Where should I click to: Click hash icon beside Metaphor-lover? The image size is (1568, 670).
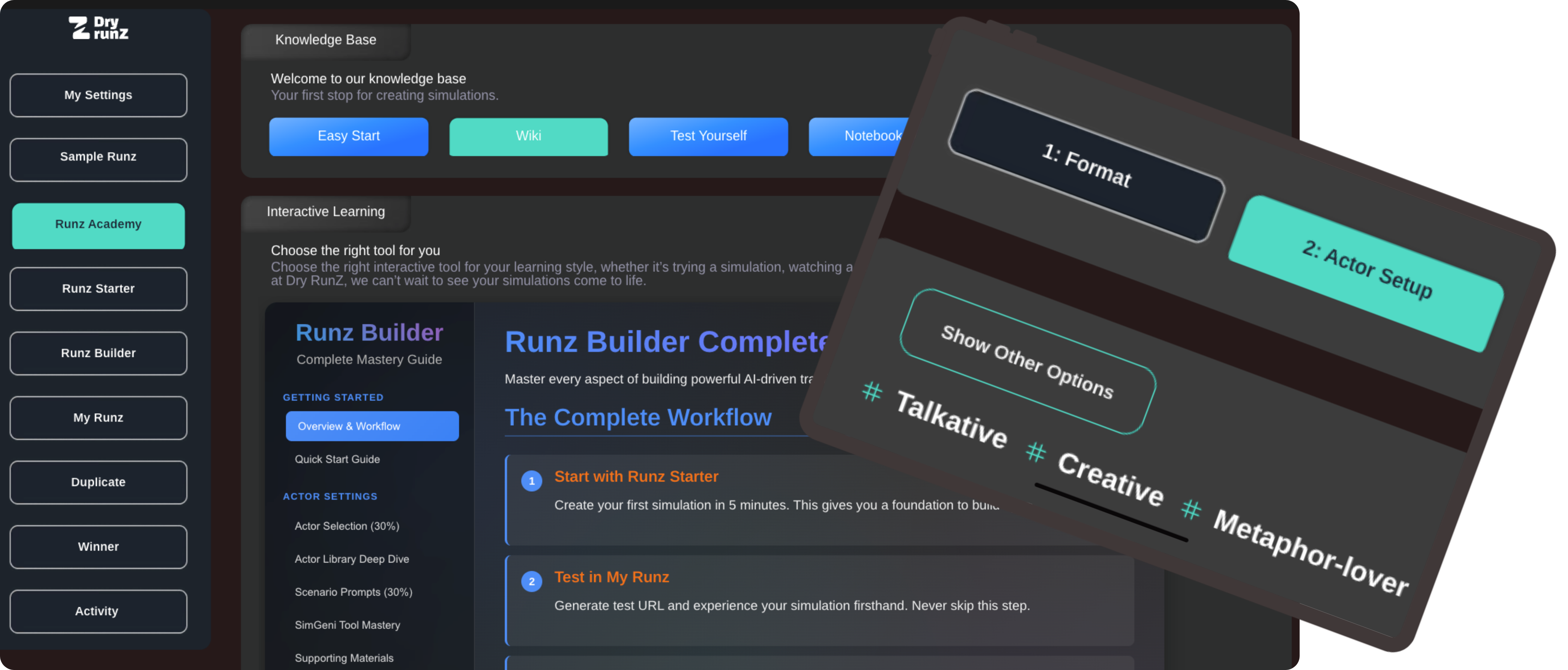pos(1191,509)
